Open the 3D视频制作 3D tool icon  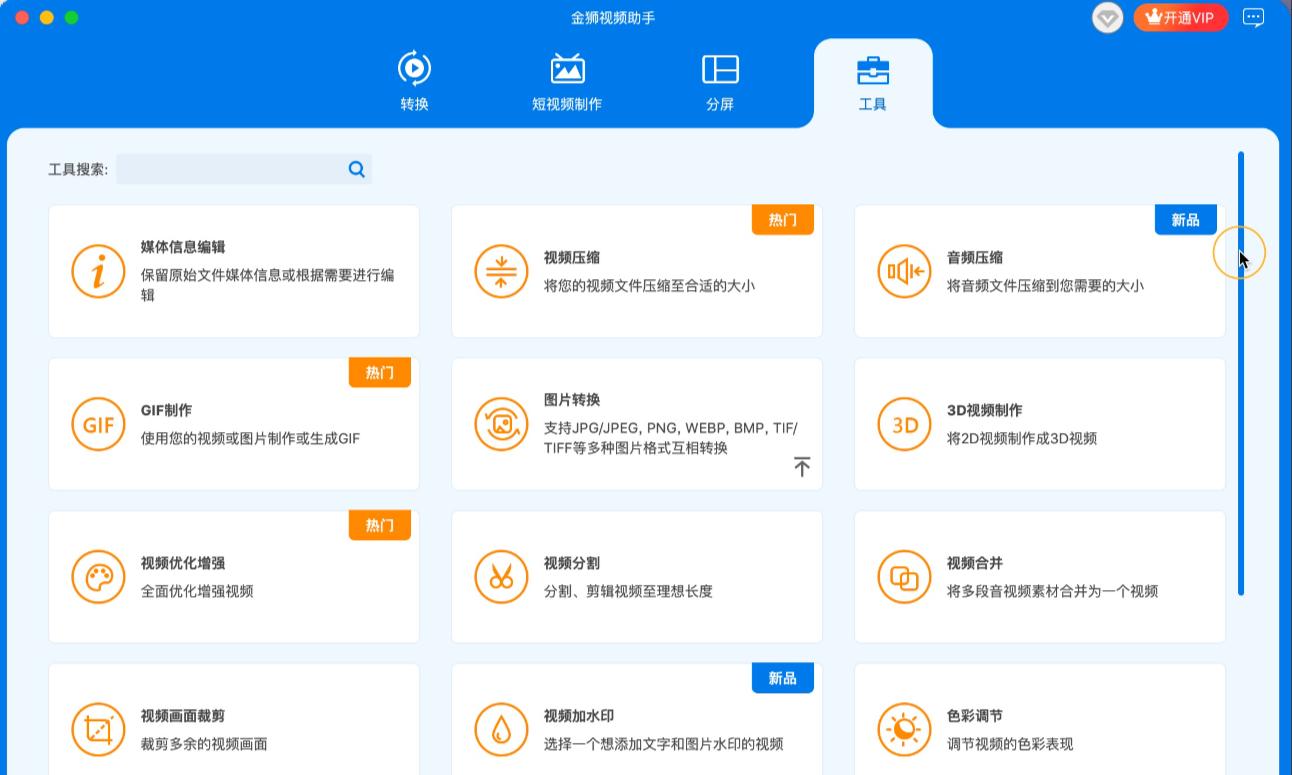(904, 423)
